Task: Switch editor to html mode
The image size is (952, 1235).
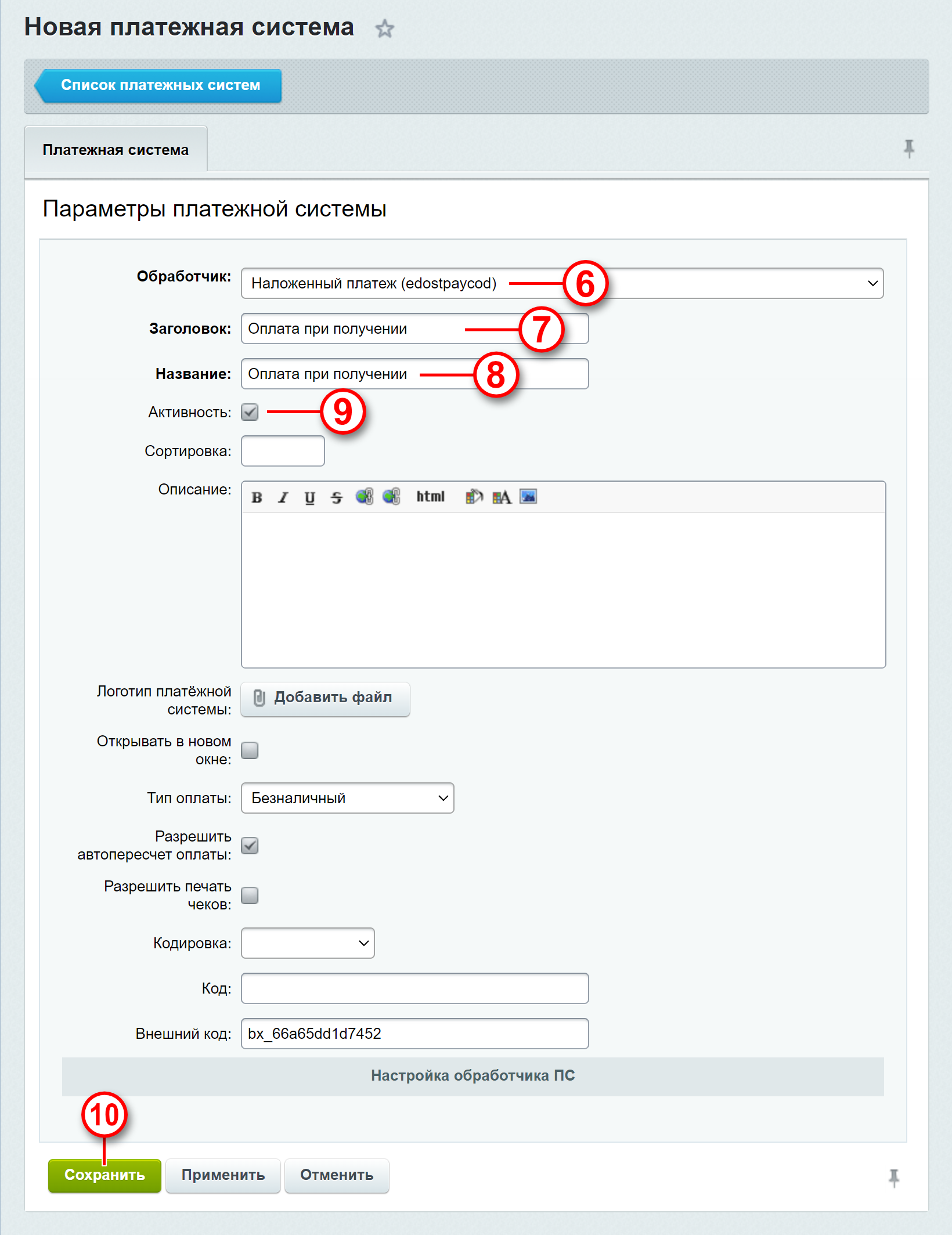Action: click(x=430, y=497)
